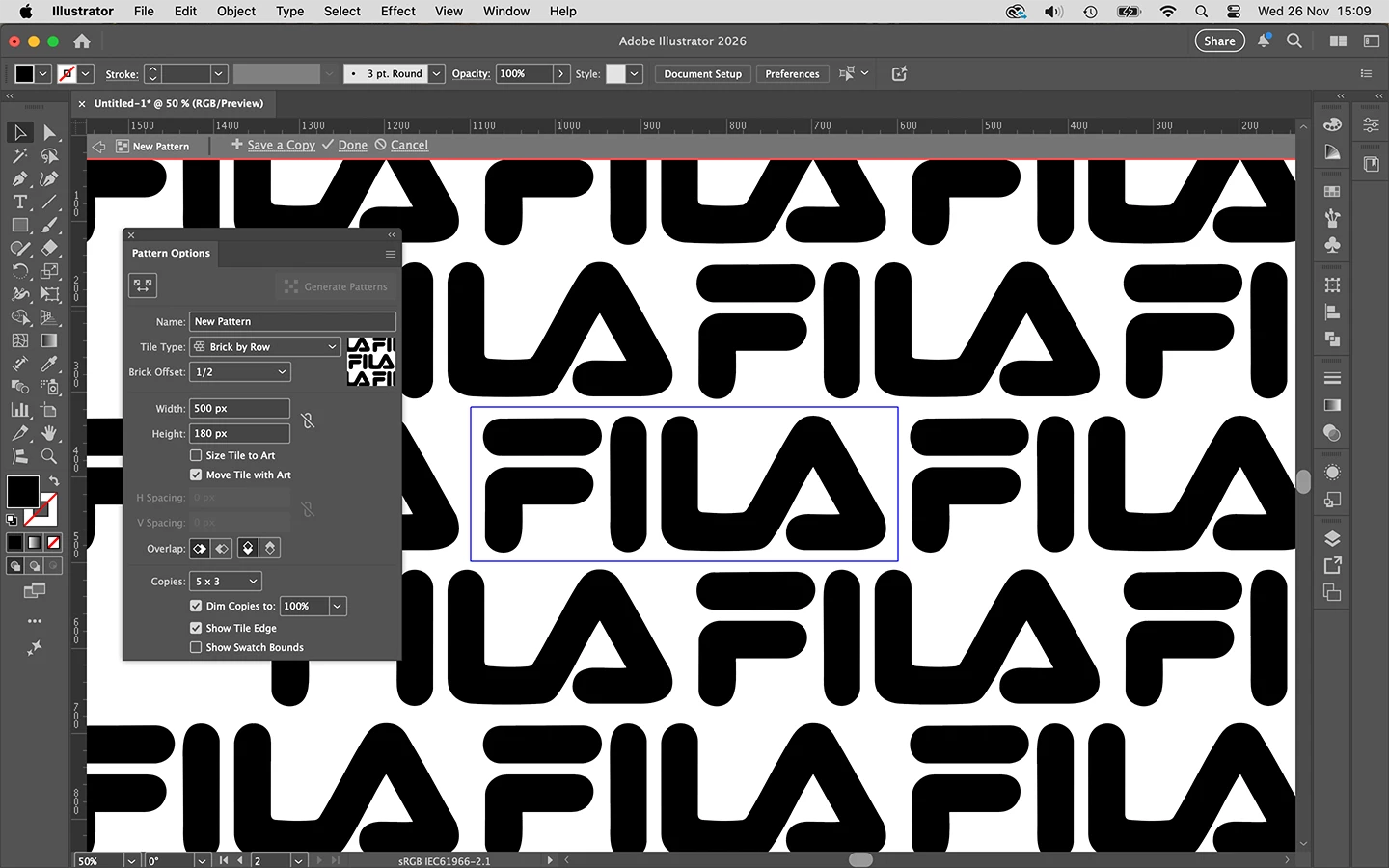The image size is (1389, 868).
Task: Click the Style swatch box
Action: [615, 73]
